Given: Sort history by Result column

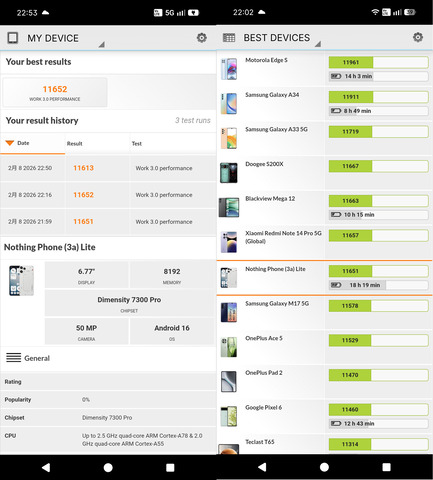Looking at the screenshot, I should coord(74,144).
